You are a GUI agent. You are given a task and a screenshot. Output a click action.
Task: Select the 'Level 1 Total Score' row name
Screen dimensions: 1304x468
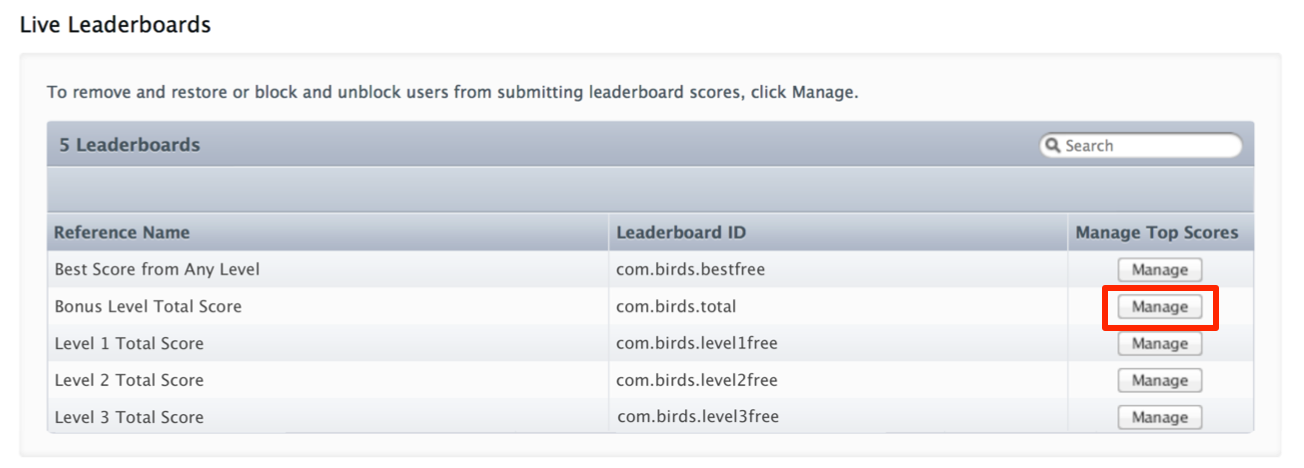pos(129,344)
